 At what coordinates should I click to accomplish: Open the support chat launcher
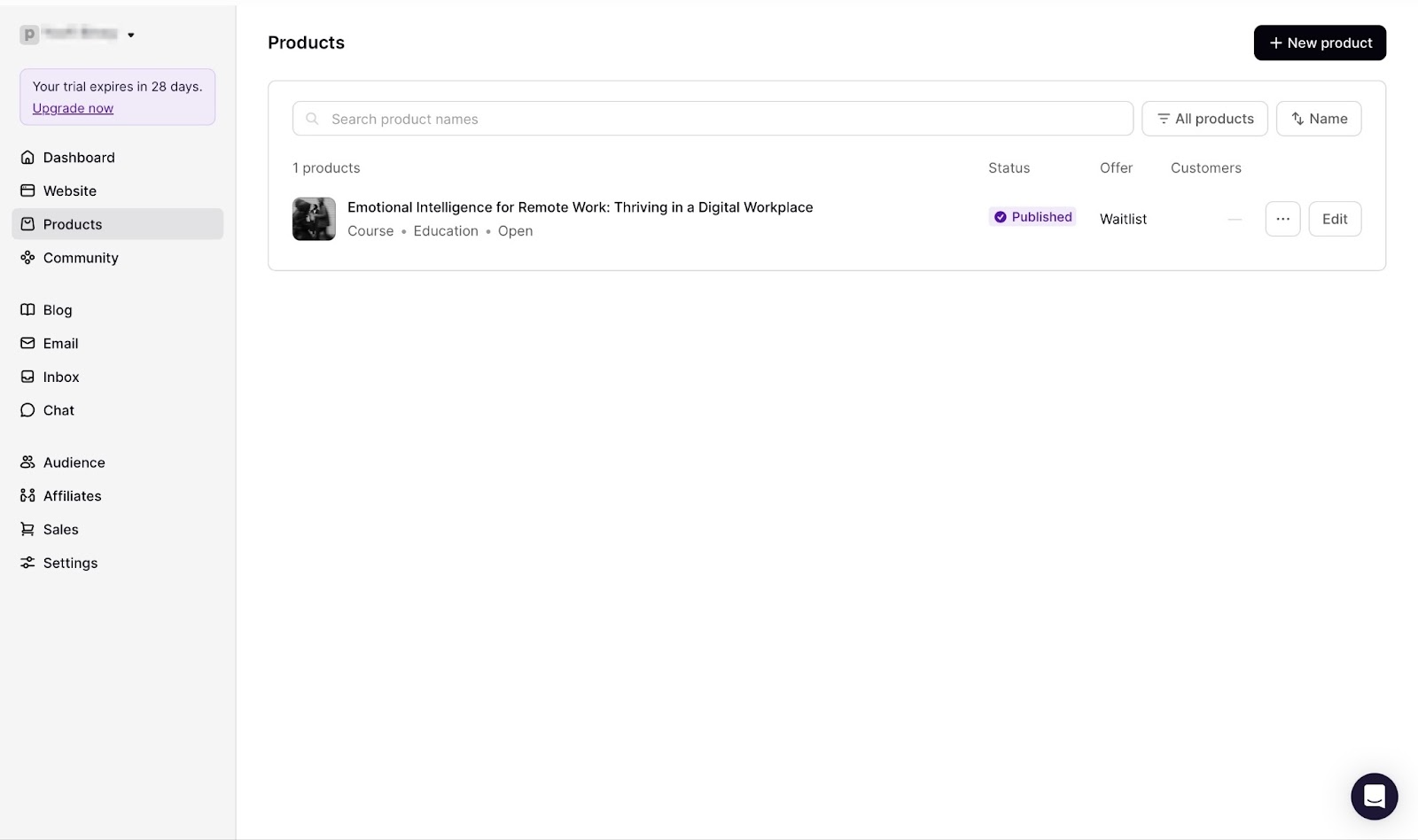1374,797
